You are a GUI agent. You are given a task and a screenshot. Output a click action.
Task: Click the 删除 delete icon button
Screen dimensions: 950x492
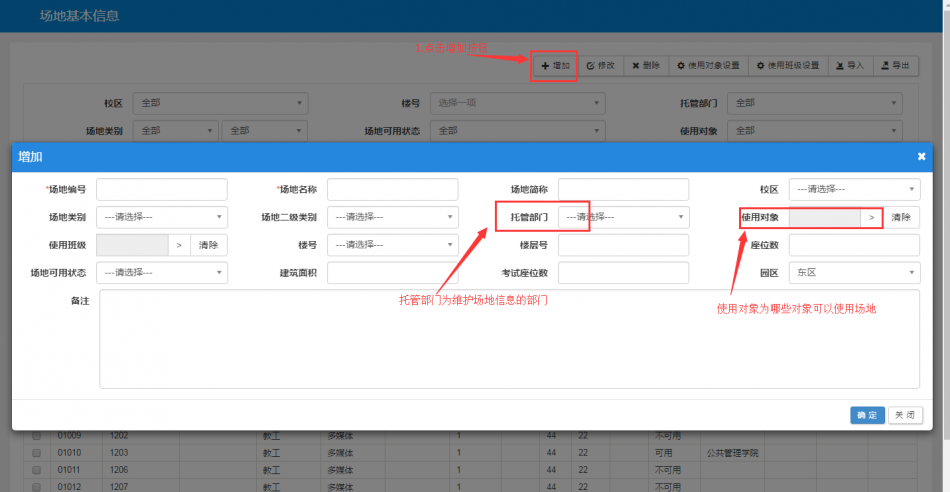coord(645,66)
